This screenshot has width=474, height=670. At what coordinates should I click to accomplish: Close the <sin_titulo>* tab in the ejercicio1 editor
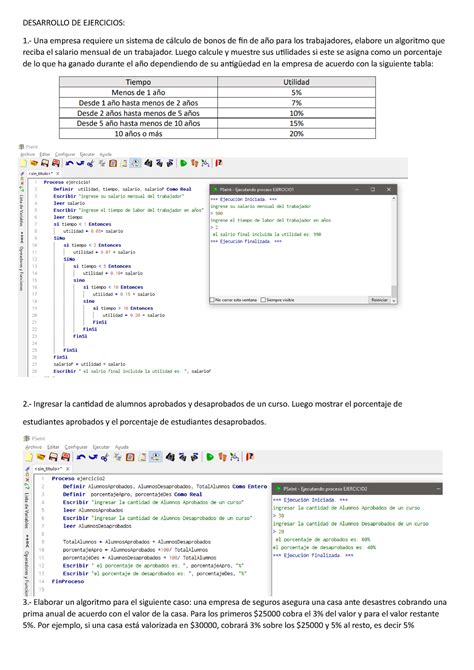(58, 173)
